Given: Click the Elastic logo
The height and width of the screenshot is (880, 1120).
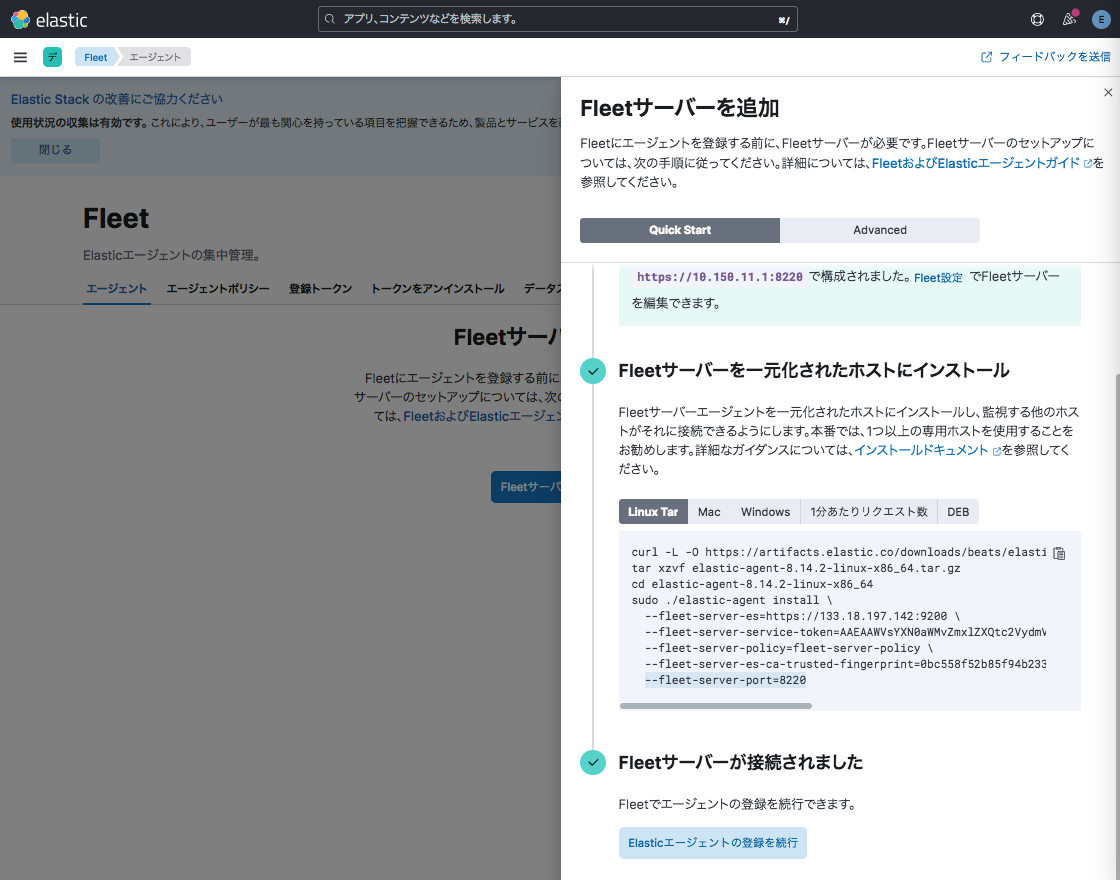Looking at the screenshot, I should click(x=49, y=19).
